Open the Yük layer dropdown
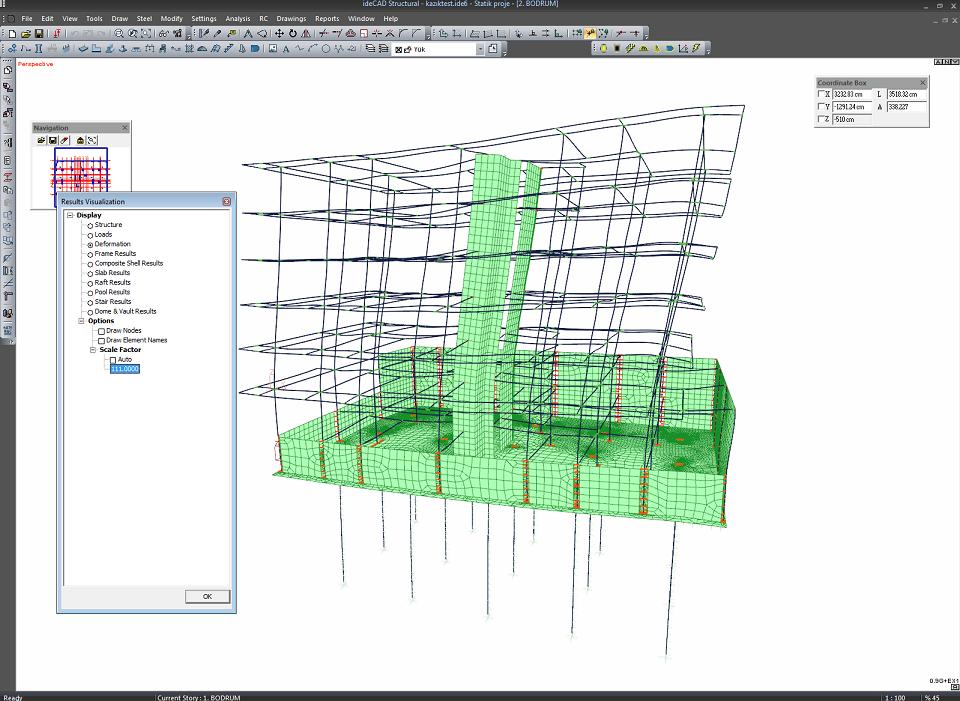Viewport: 960px width, 701px height. [x=480, y=49]
